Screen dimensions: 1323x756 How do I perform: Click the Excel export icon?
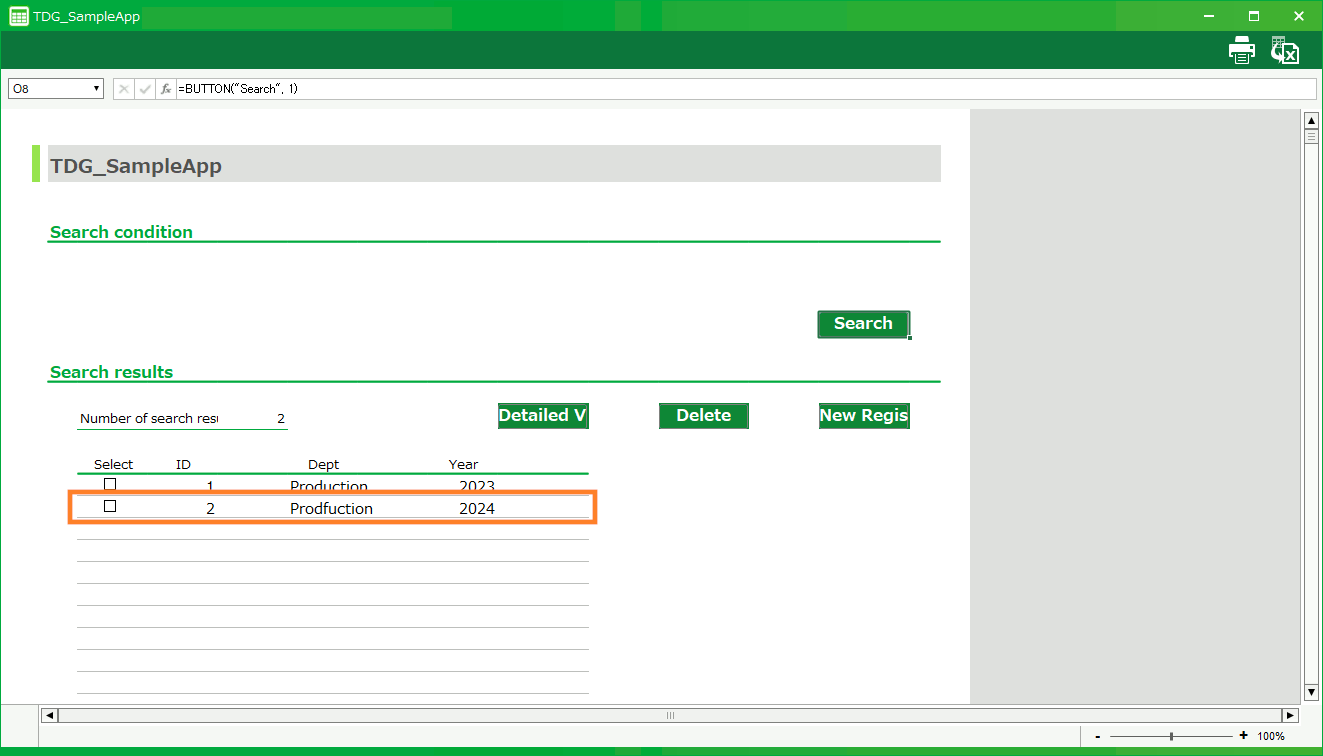pyautogui.click(x=1284, y=50)
